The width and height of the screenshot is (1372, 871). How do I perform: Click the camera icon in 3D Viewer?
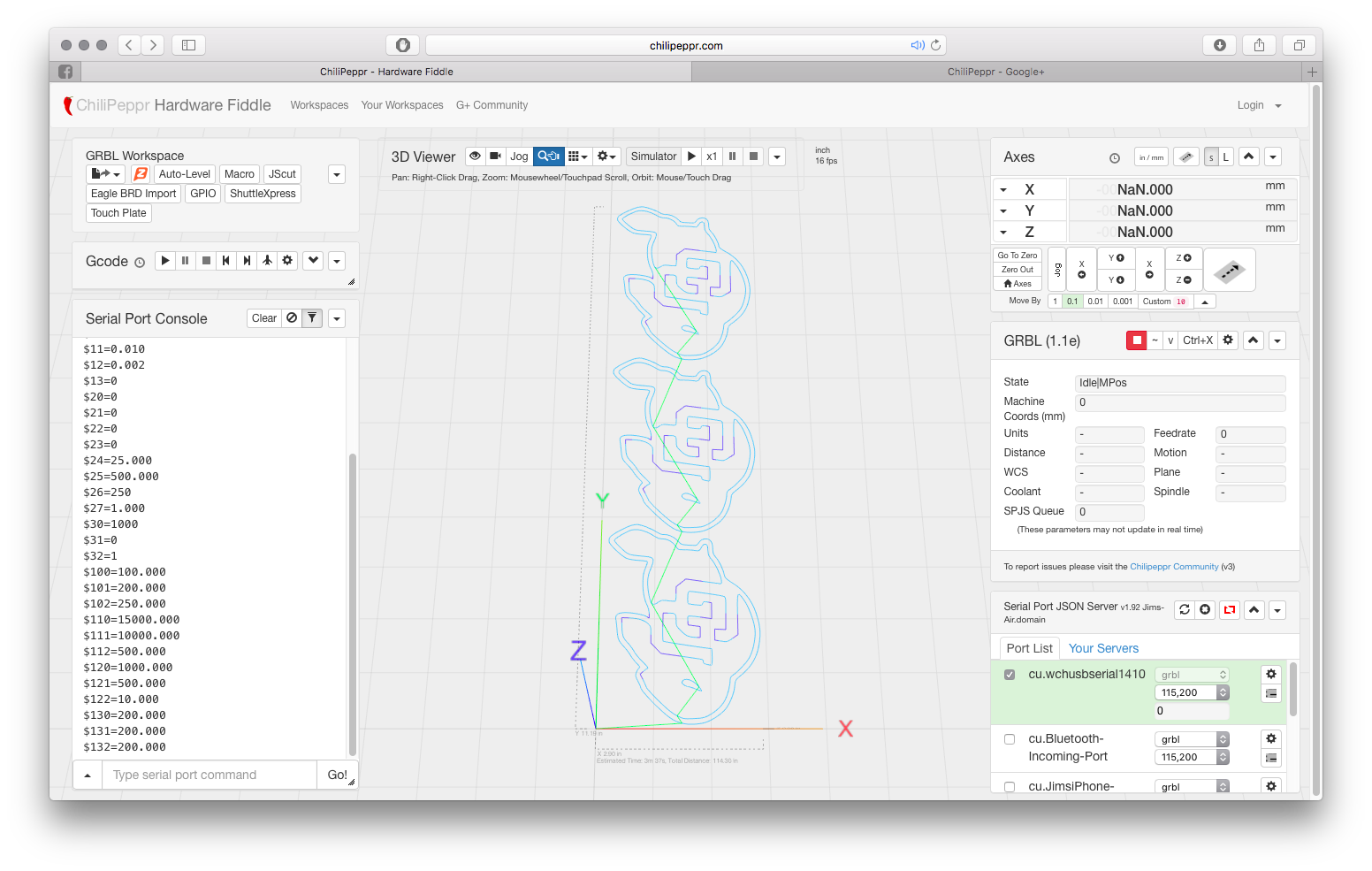[x=496, y=157]
